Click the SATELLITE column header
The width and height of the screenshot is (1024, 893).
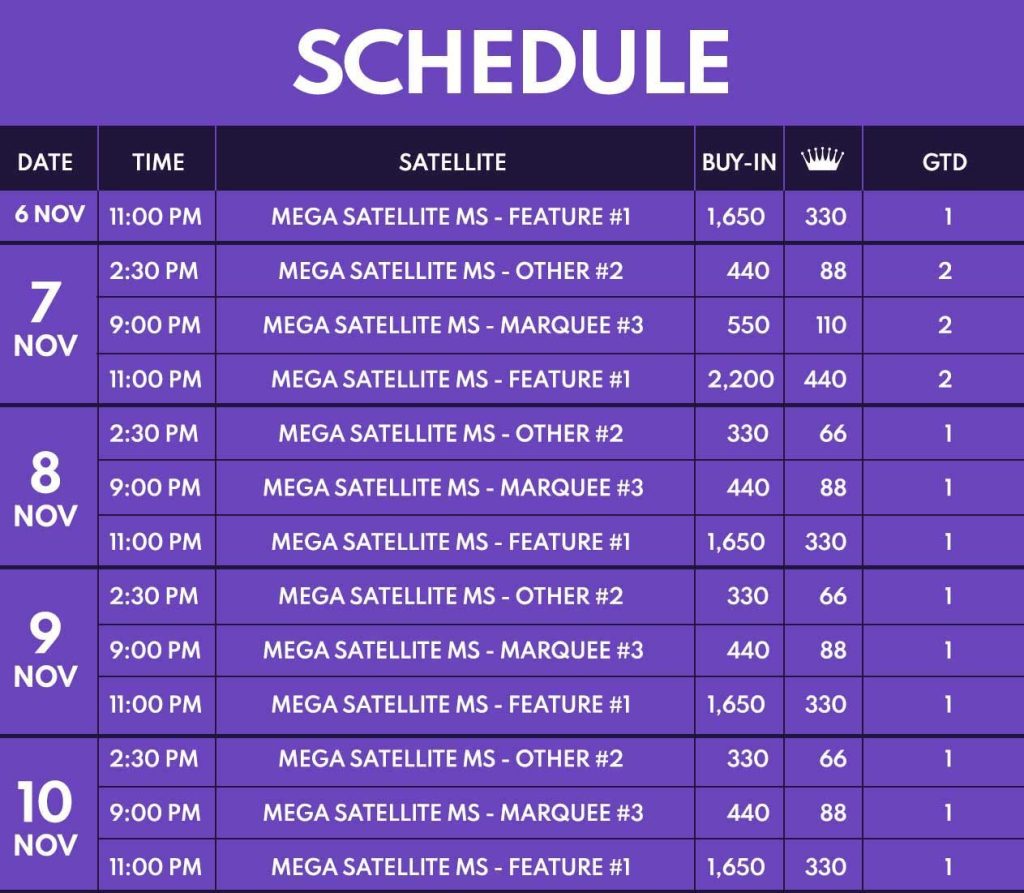click(x=453, y=161)
